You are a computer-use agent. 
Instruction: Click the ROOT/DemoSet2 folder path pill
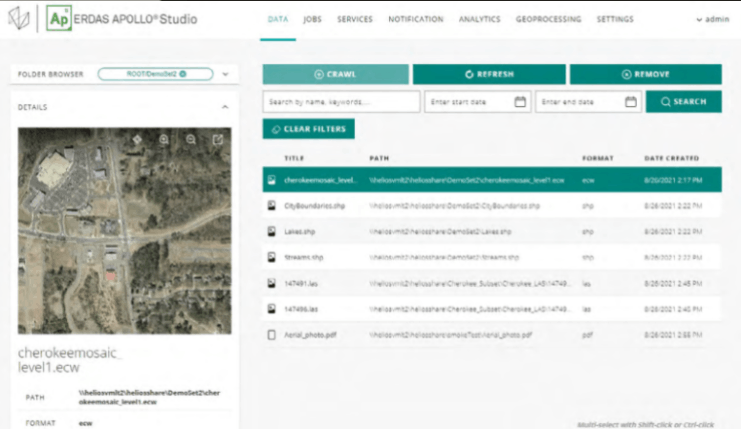(x=155, y=74)
